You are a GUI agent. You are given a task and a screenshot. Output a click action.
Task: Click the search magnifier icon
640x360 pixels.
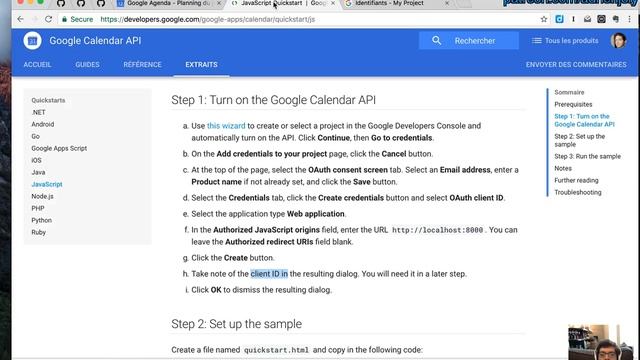pos(436,40)
